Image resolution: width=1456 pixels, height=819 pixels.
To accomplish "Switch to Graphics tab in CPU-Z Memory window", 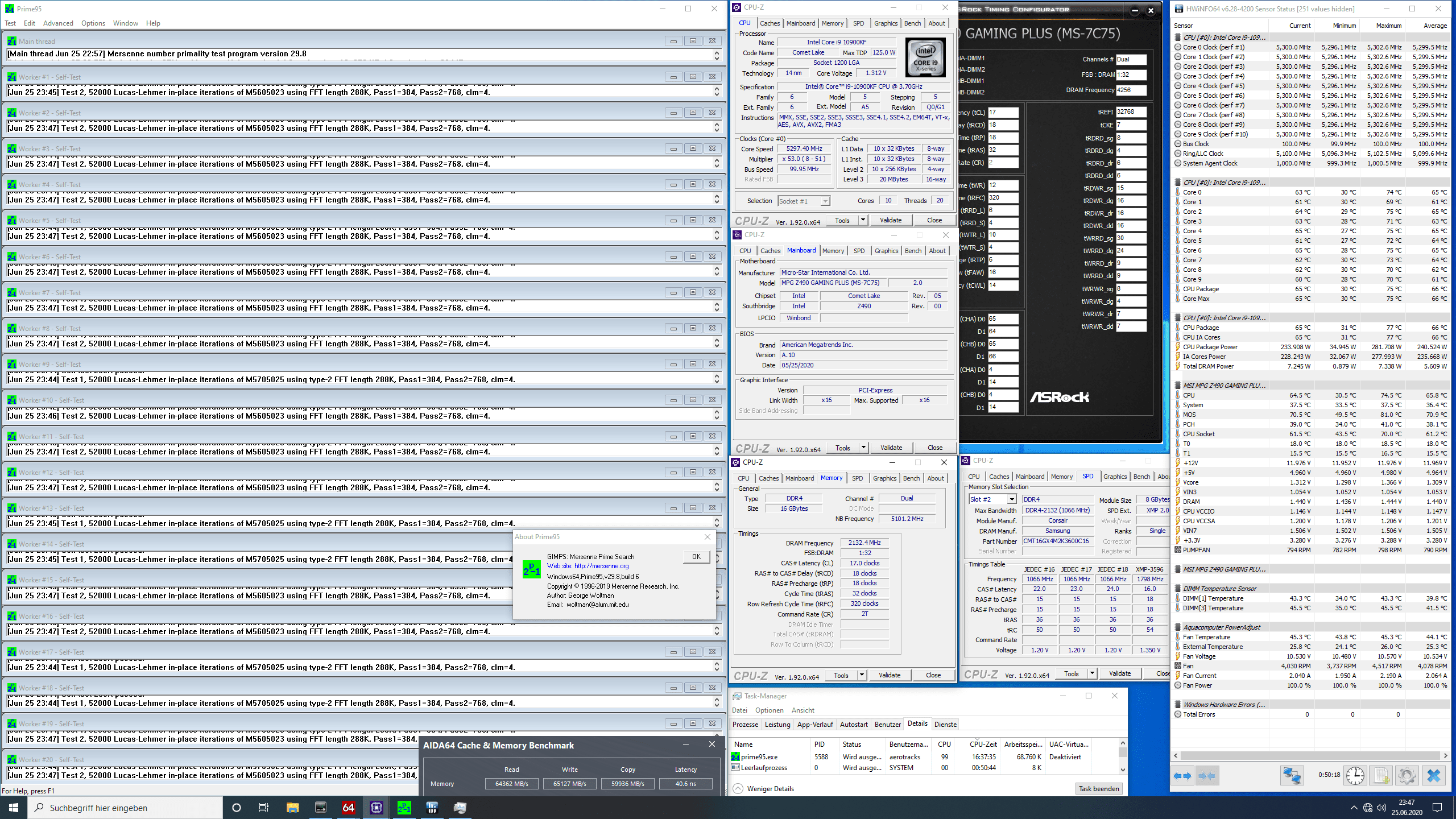I will [x=884, y=478].
